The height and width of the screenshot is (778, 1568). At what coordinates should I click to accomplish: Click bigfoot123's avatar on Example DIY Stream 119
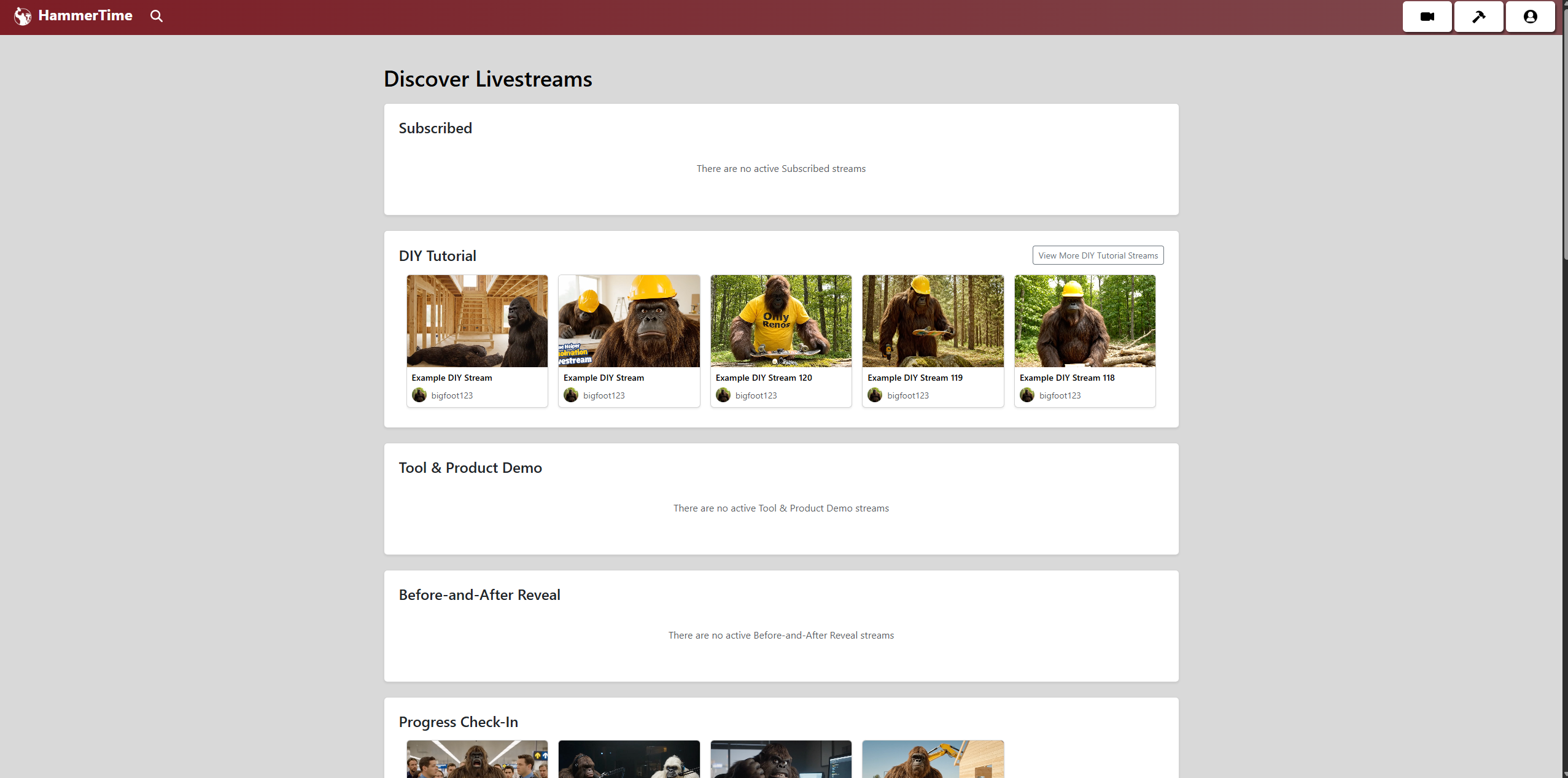(x=874, y=395)
